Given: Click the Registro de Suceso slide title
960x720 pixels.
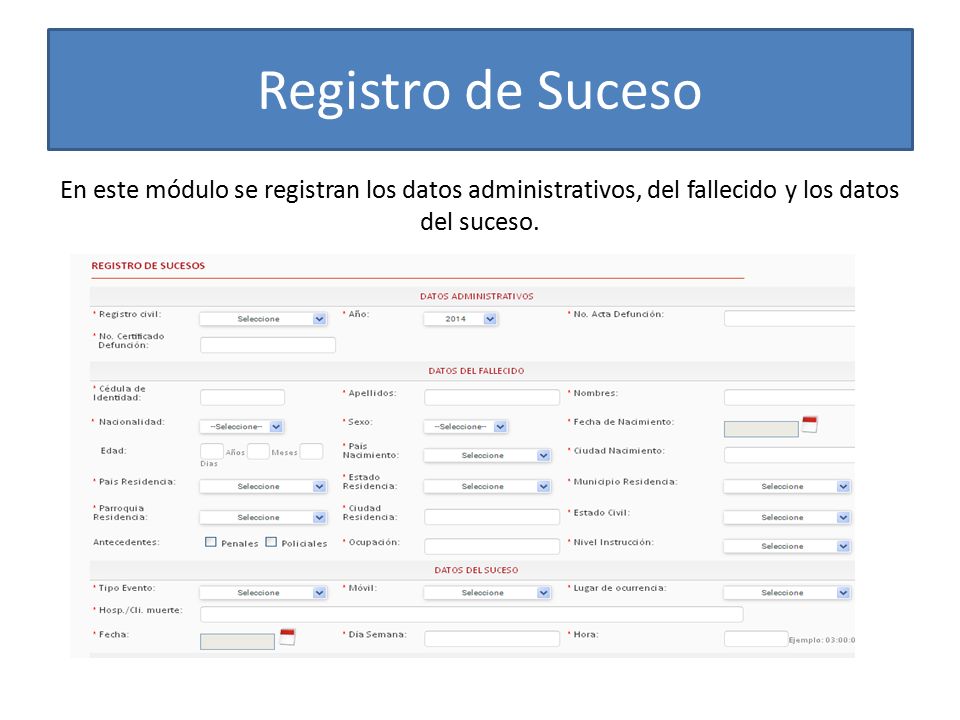Looking at the screenshot, I should [480, 91].
